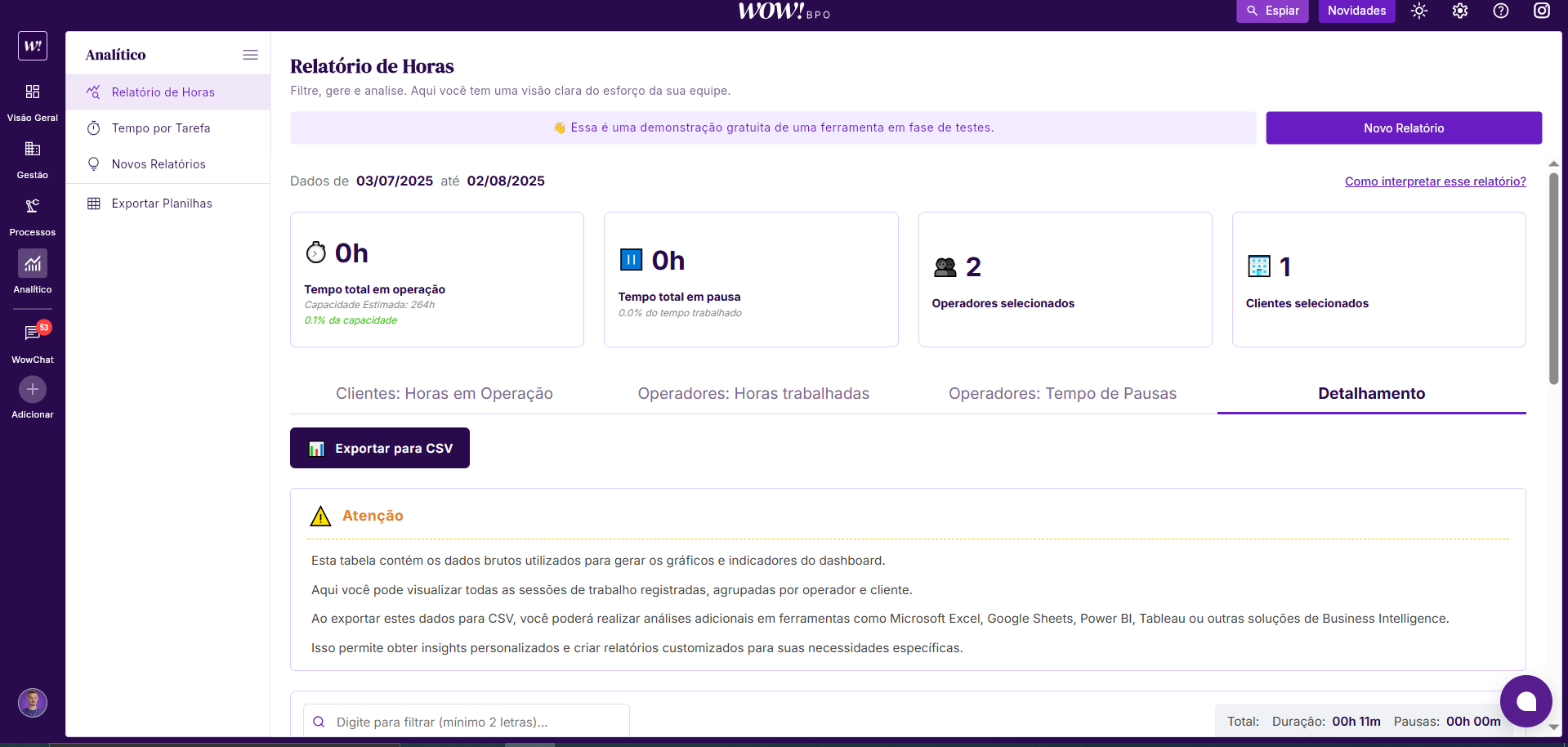The width and height of the screenshot is (1568, 747).
Task: Open the Gestão section icon
Action: [x=33, y=150]
